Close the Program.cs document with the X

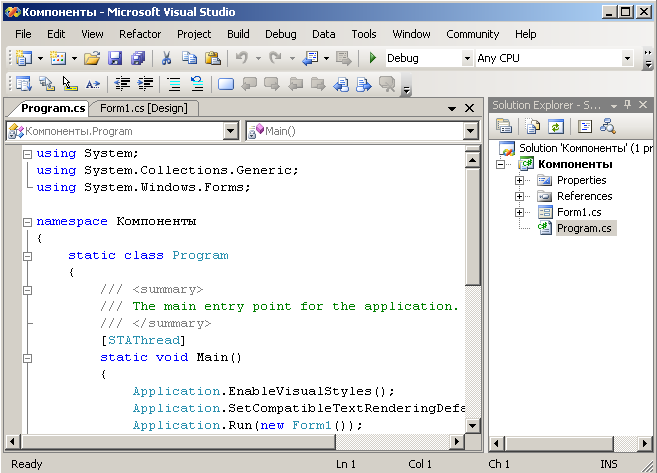(x=470, y=108)
